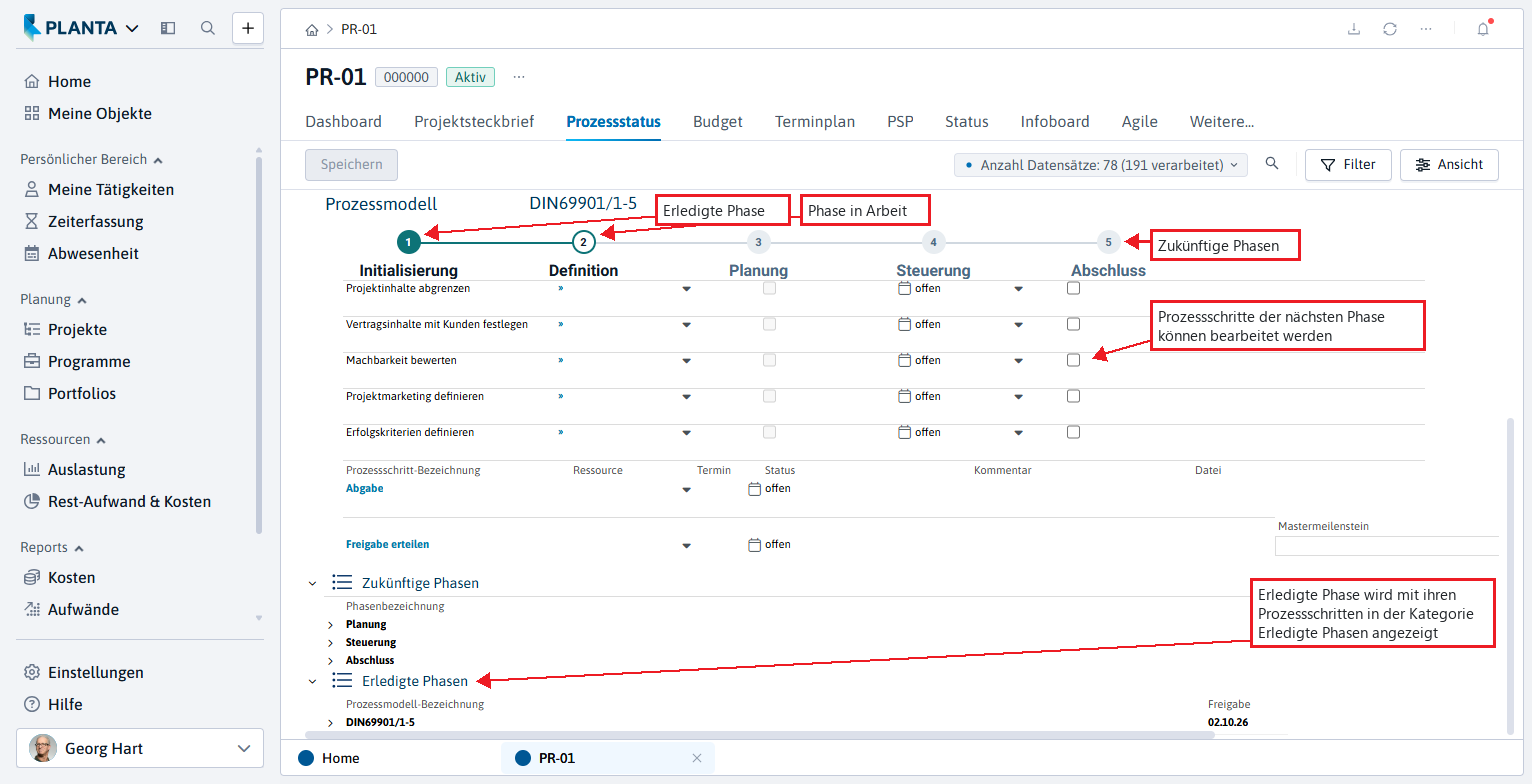Expand the Steuerung future phase
1532x784 pixels.
331,642
